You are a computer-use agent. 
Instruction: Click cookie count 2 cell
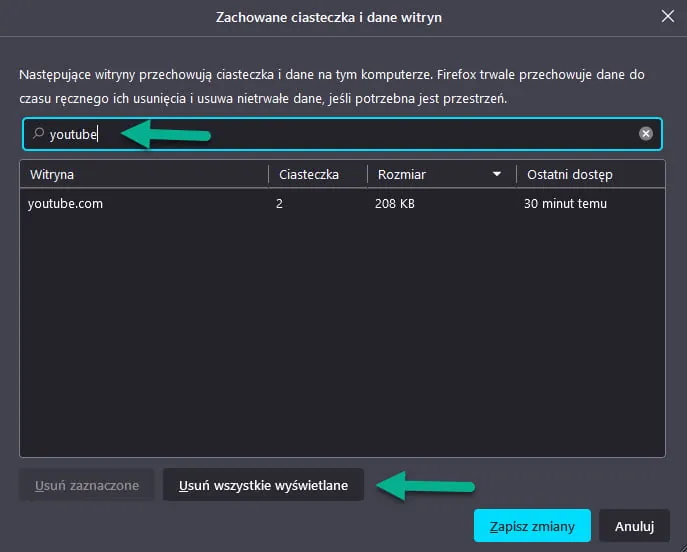(x=279, y=204)
